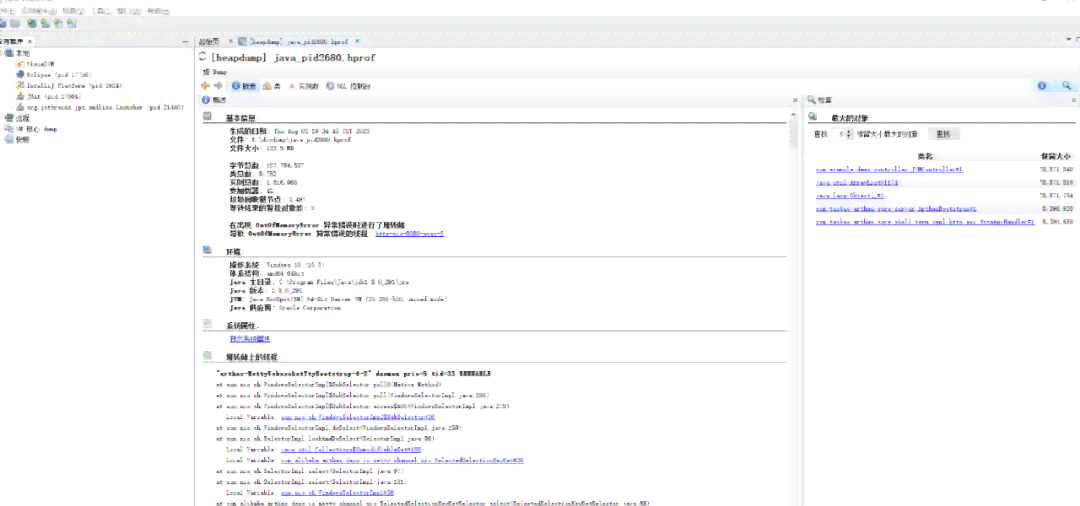Open the ArthasBootstrap#1 object link
The height and width of the screenshot is (506, 1080).
(896, 209)
